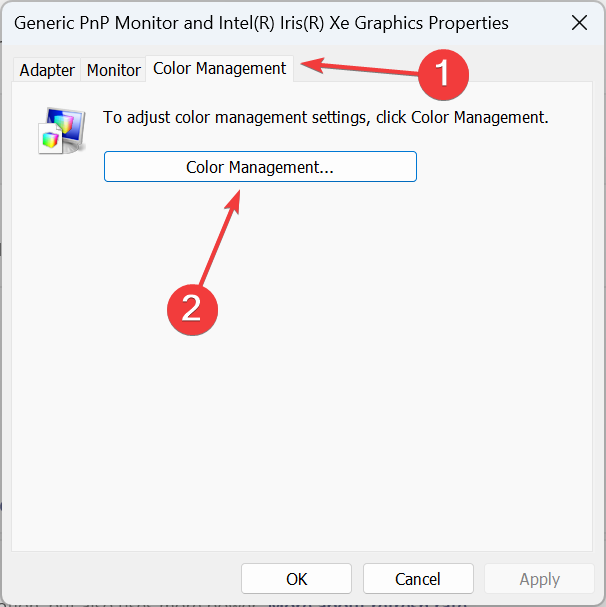Dismiss the dialog using Cancel
The width and height of the screenshot is (606, 607).
(418, 579)
